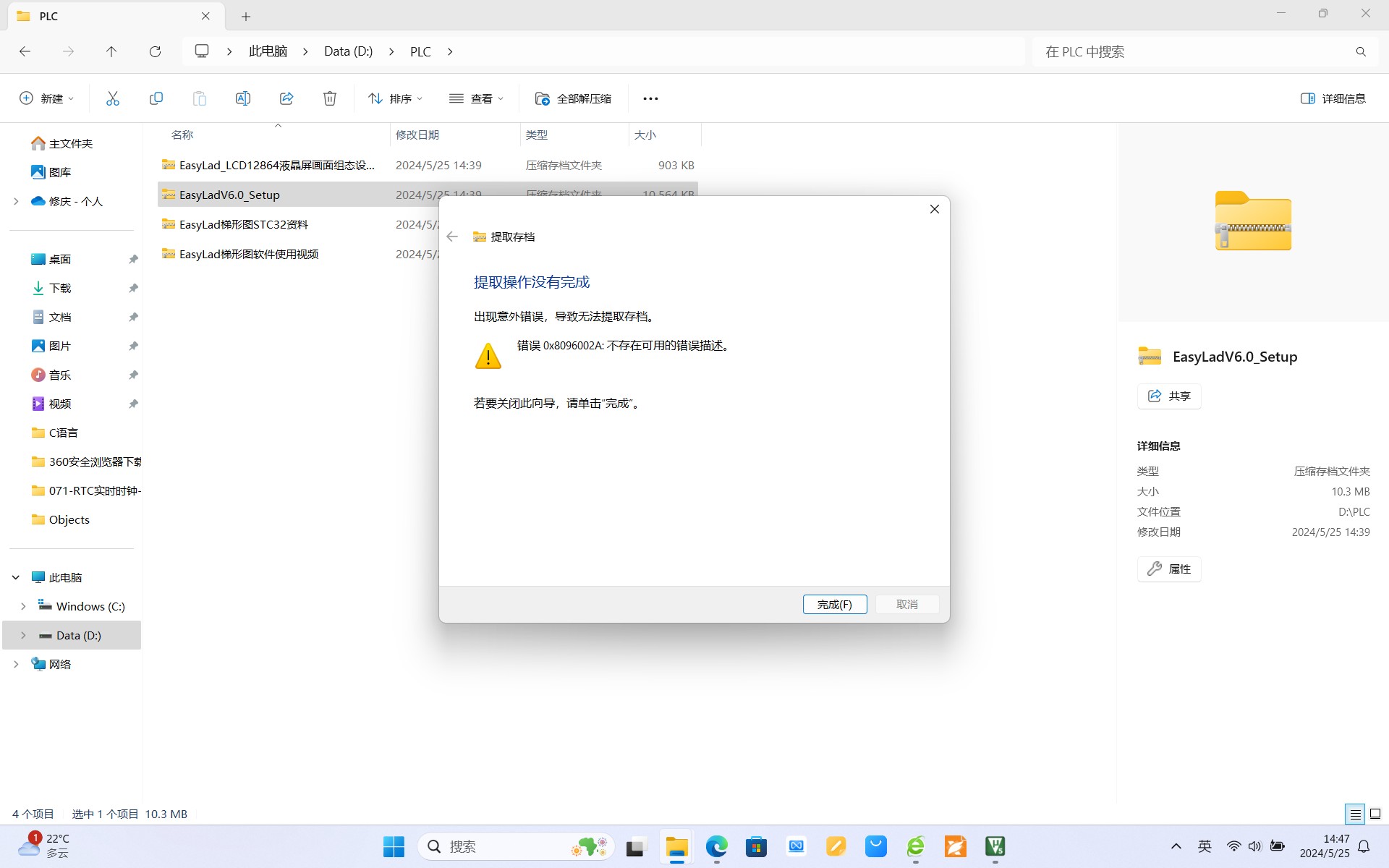Navigate back with left arrow
1389x868 pixels.
point(25,51)
